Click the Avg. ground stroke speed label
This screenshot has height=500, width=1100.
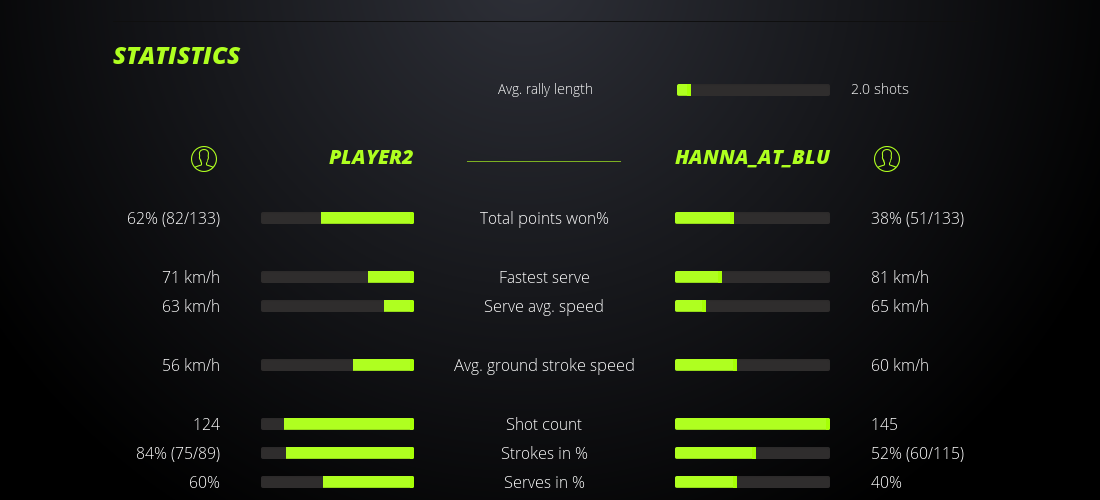(544, 365)
